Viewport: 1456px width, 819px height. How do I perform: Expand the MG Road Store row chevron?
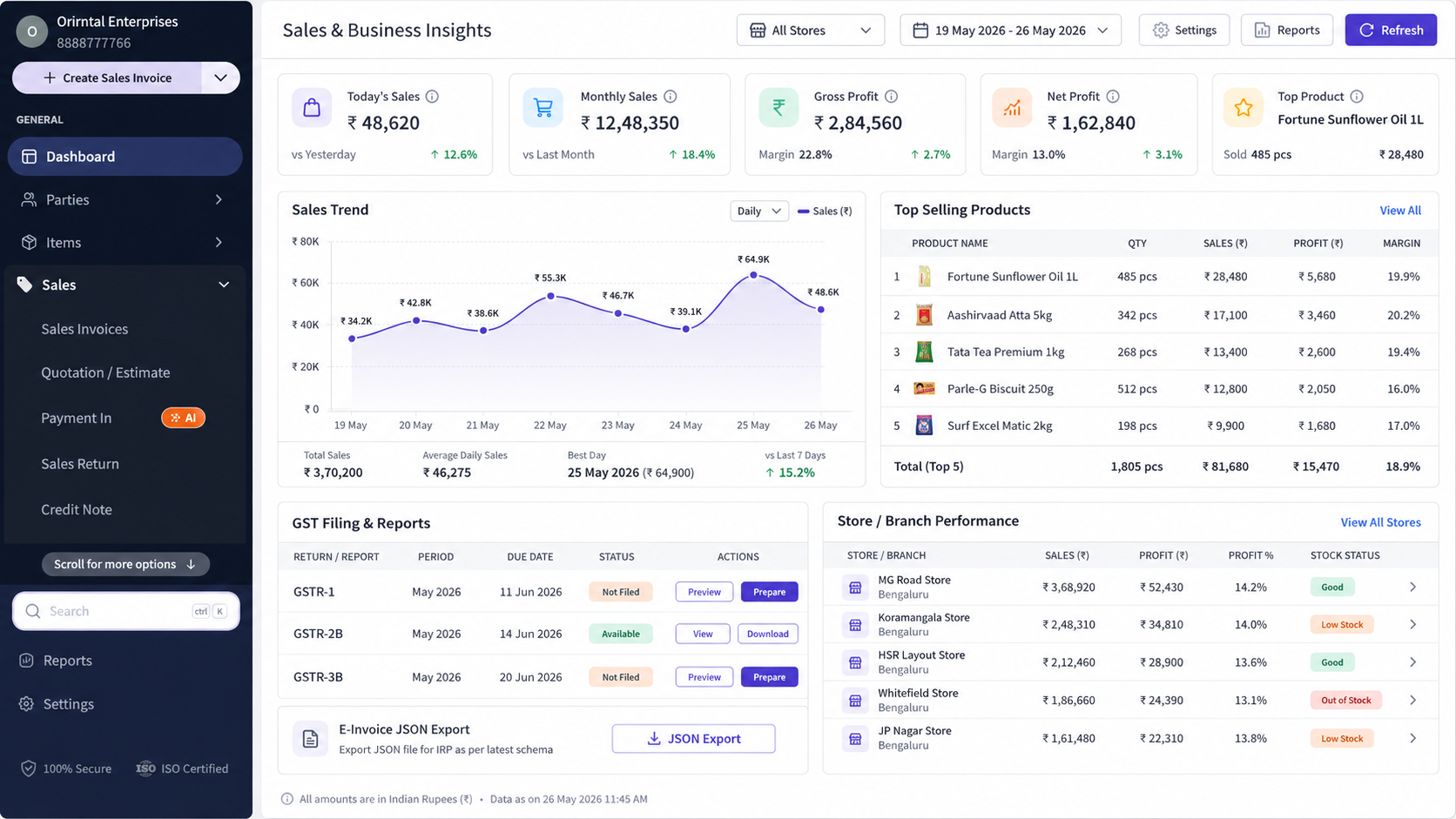click(1412, 587)
